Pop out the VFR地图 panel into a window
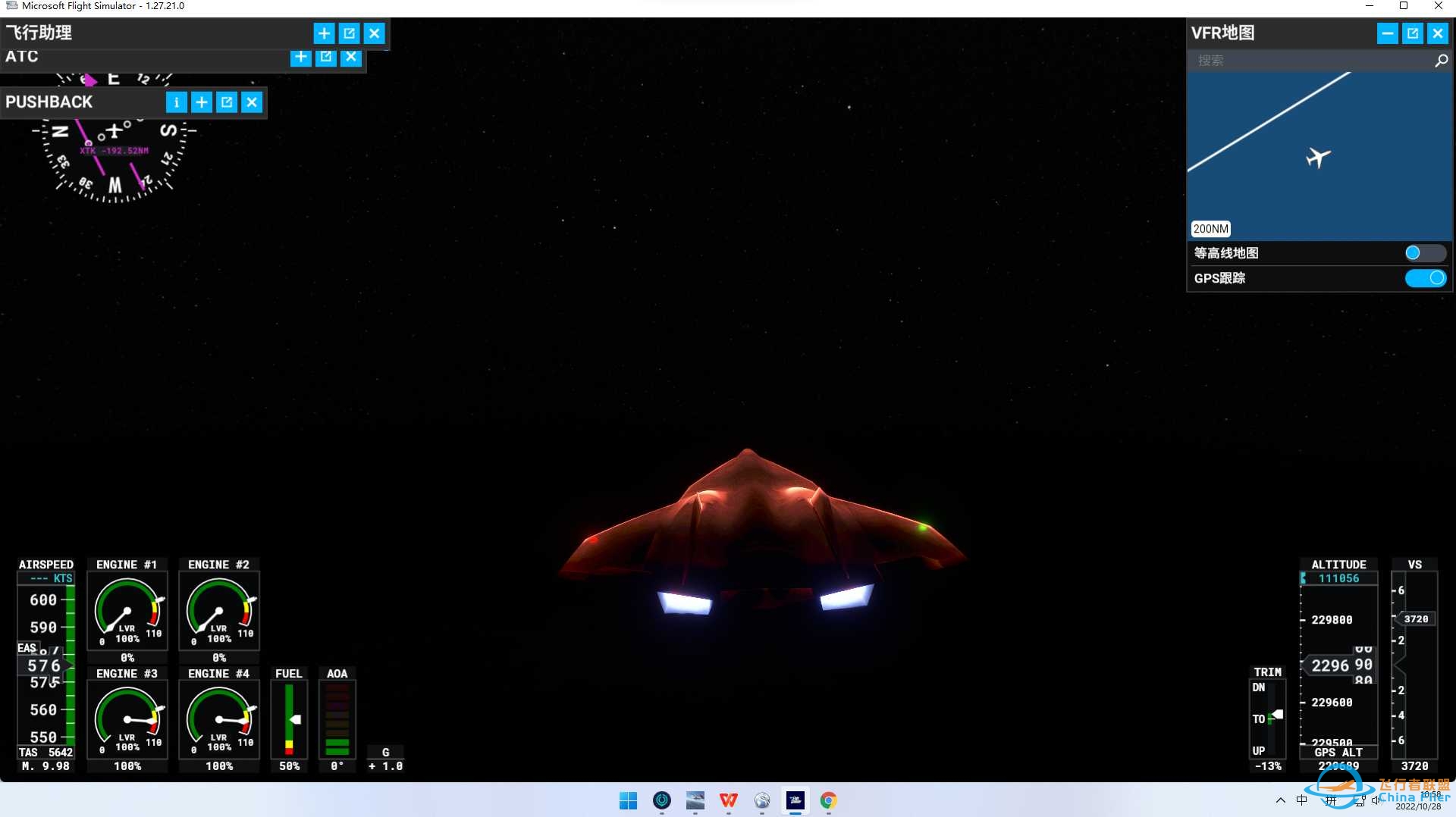The height and width of the screenshot is (817, 1456). click(x=1413, y=33)
